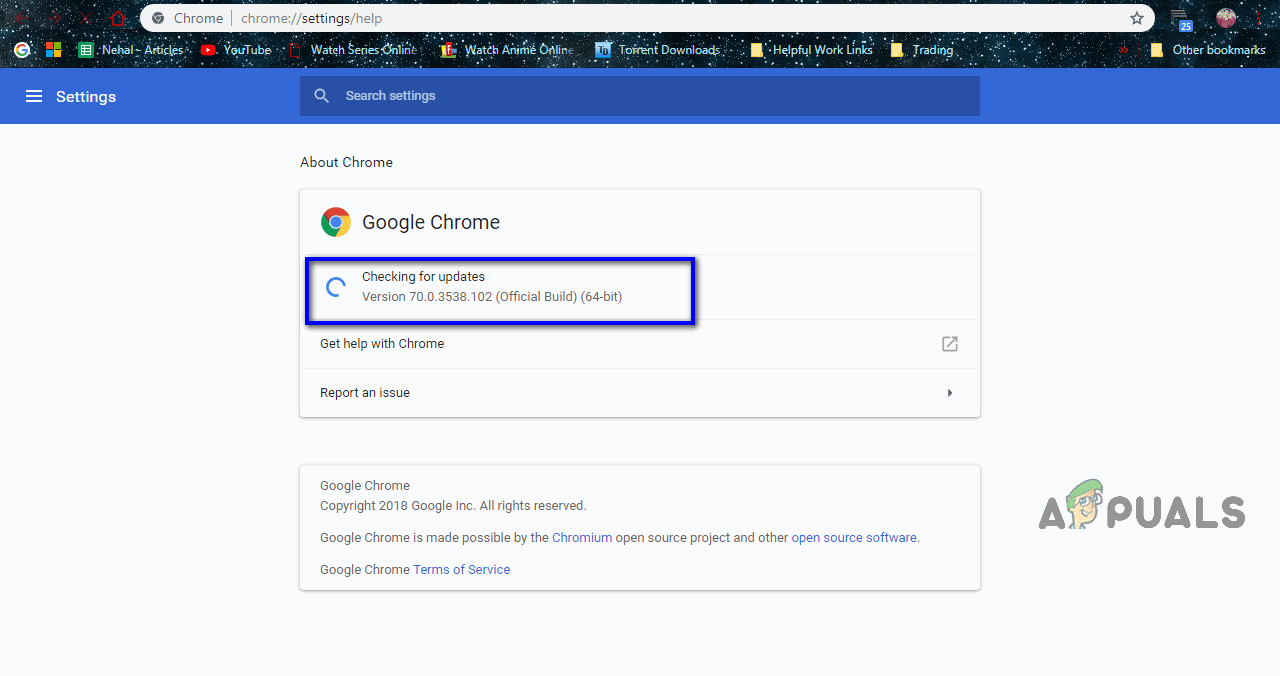Expand Other bookmarks folder
The height and width of the screenshot is (676, 1280).
[x=1208, y=49]
